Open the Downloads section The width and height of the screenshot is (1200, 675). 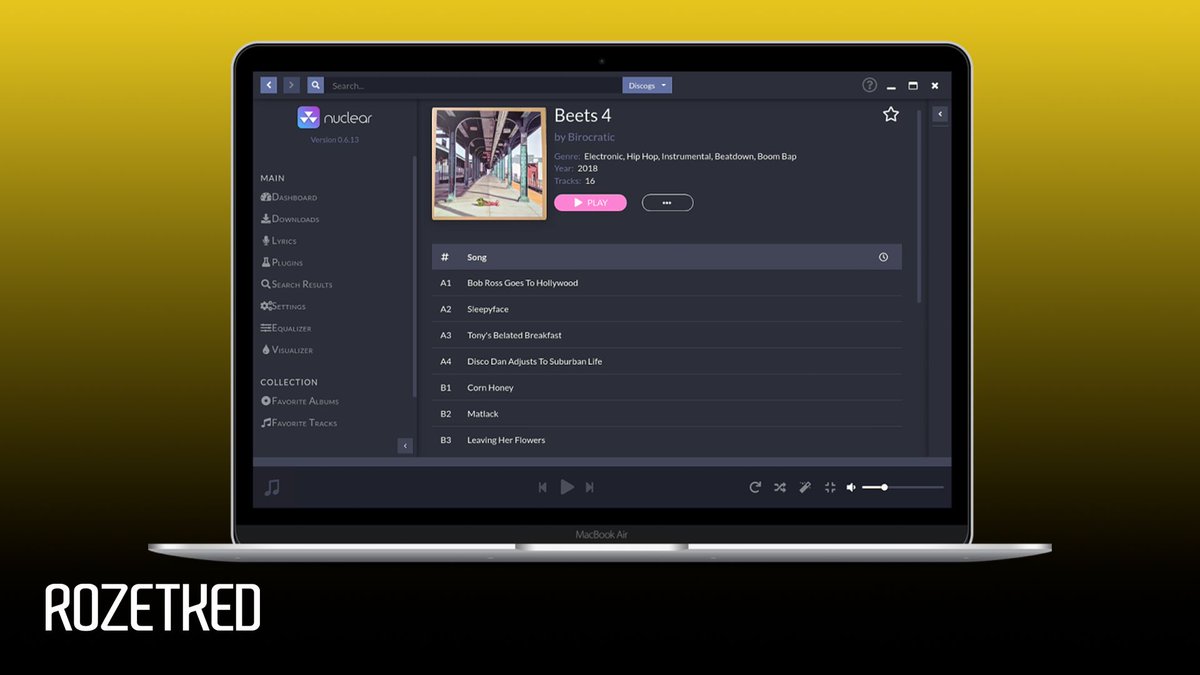point(293,218)
